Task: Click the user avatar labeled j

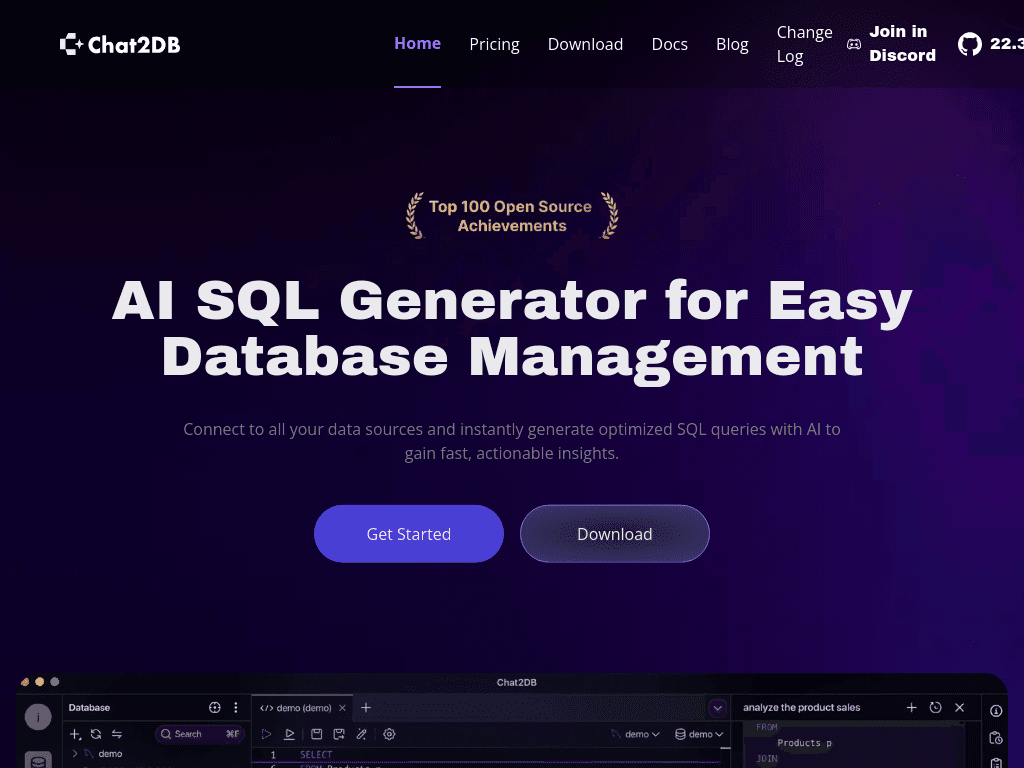Action: (x=38, y=717)
